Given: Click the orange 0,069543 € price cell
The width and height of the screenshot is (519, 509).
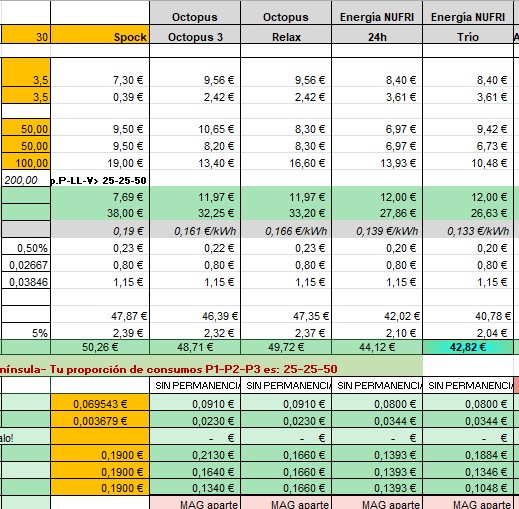Looking at the screenshot, I should click(100, 403).
